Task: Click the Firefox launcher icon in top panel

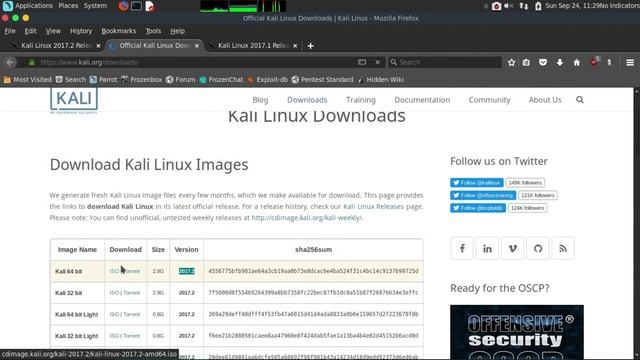Action: point(123,6)
